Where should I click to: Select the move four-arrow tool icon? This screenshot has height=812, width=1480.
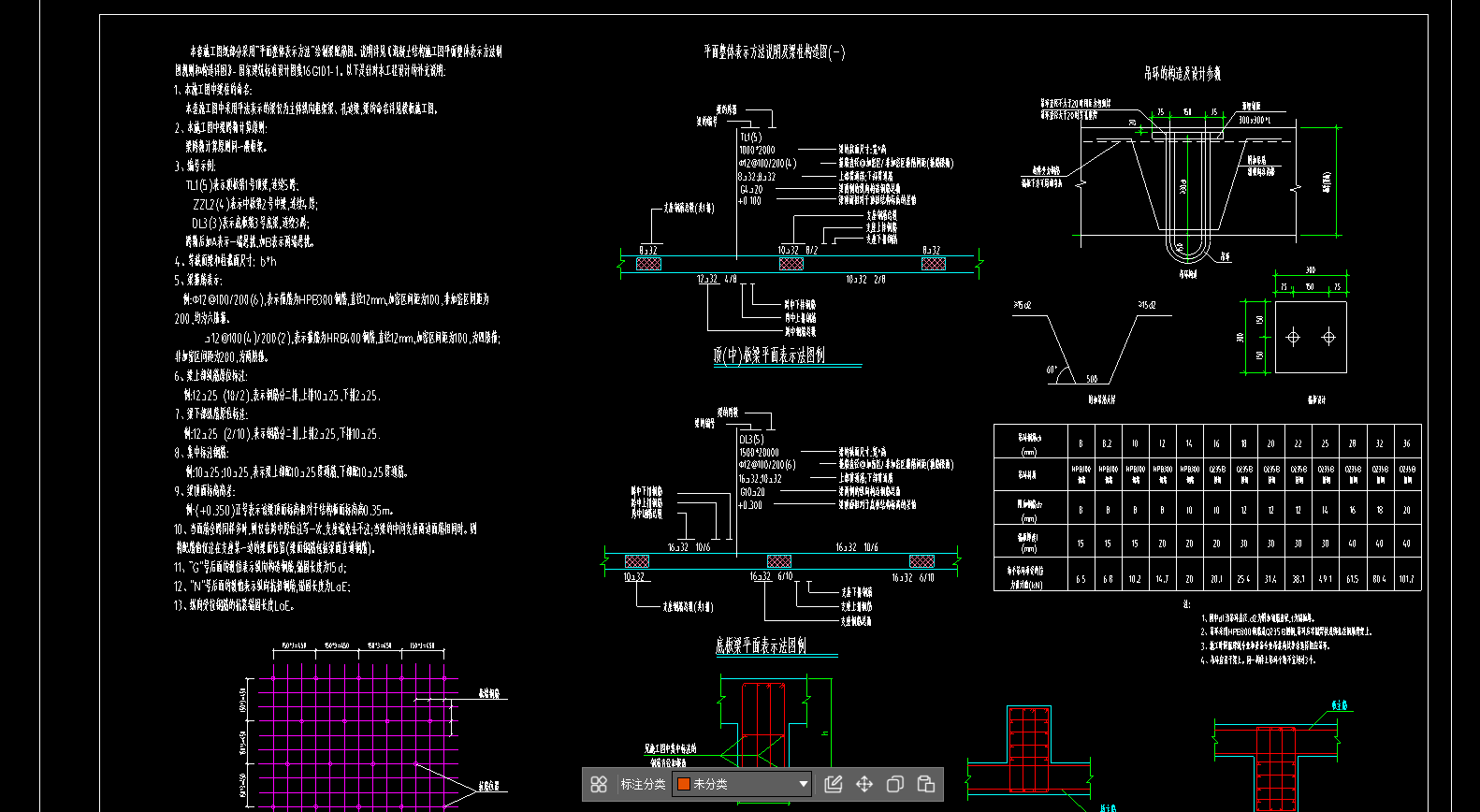(x=864, y=784)
